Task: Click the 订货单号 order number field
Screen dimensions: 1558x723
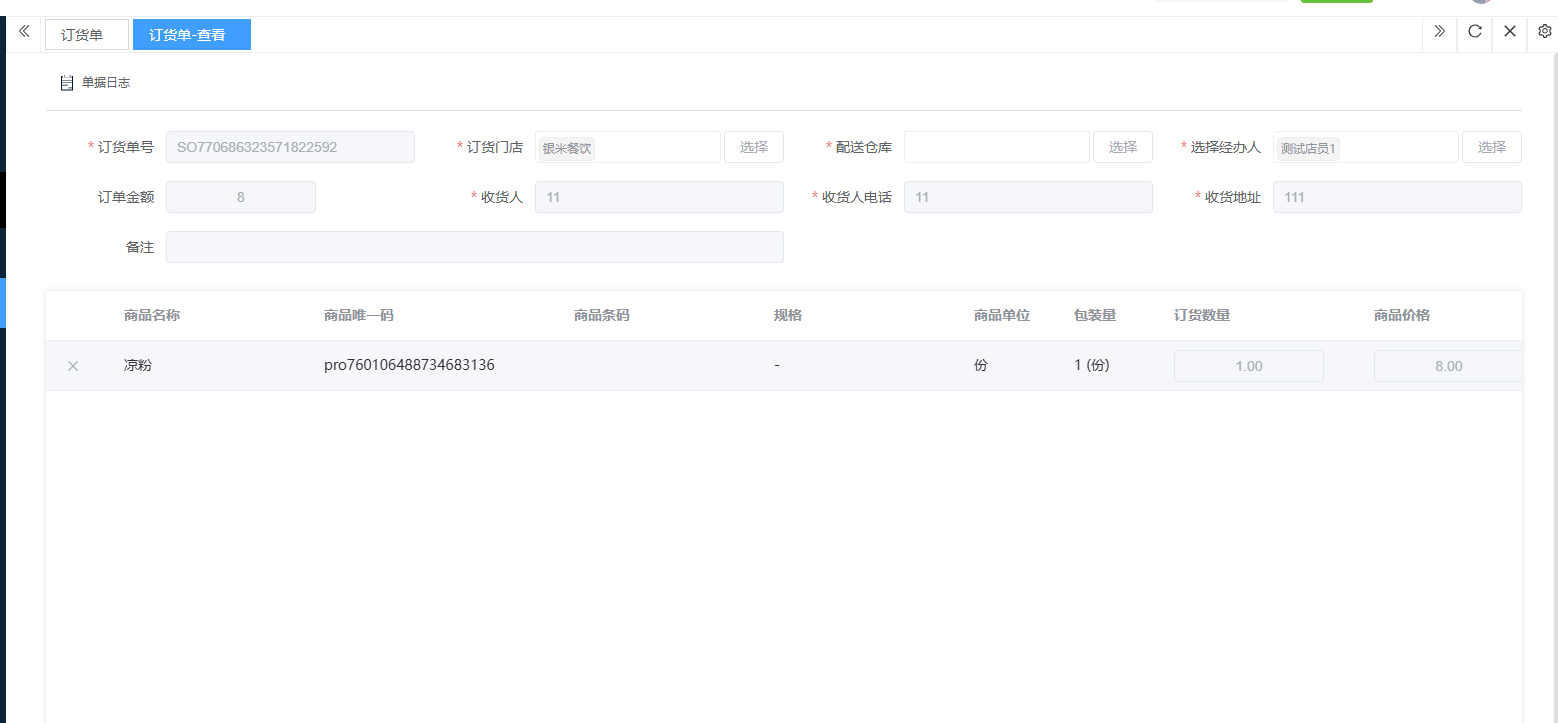Action: [x=289, y=147]
